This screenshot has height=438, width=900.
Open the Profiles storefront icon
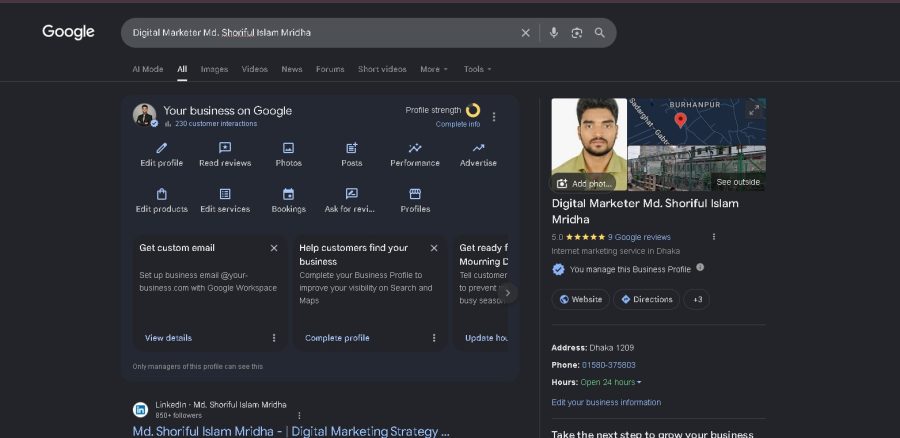point(415,194)
